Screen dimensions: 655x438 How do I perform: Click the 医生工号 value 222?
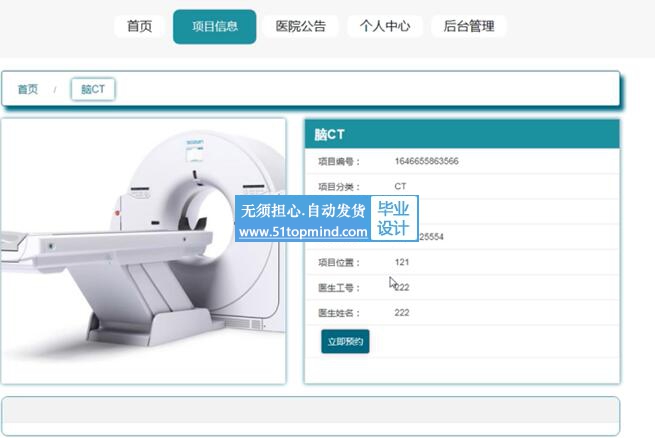click(x=402, y=287)
